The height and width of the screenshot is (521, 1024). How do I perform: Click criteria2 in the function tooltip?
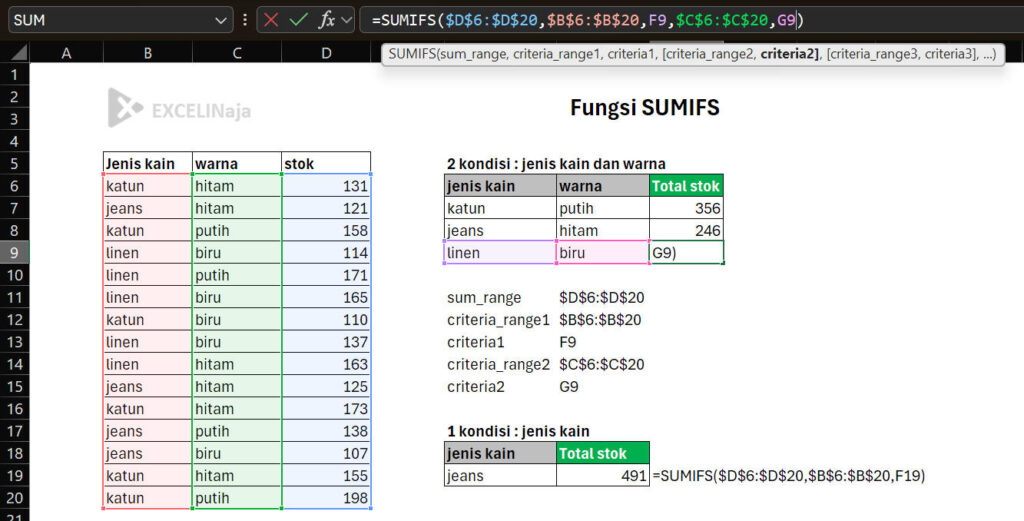point(788,54)
